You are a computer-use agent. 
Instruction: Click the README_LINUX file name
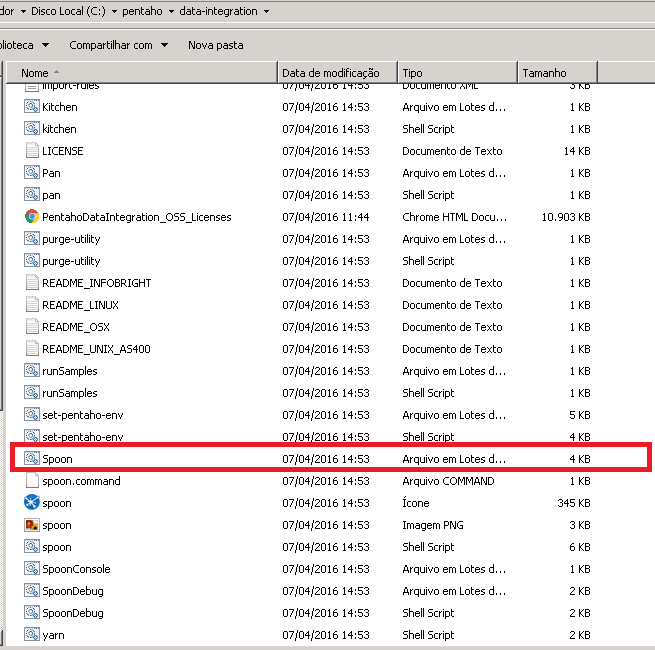[80, 305]
